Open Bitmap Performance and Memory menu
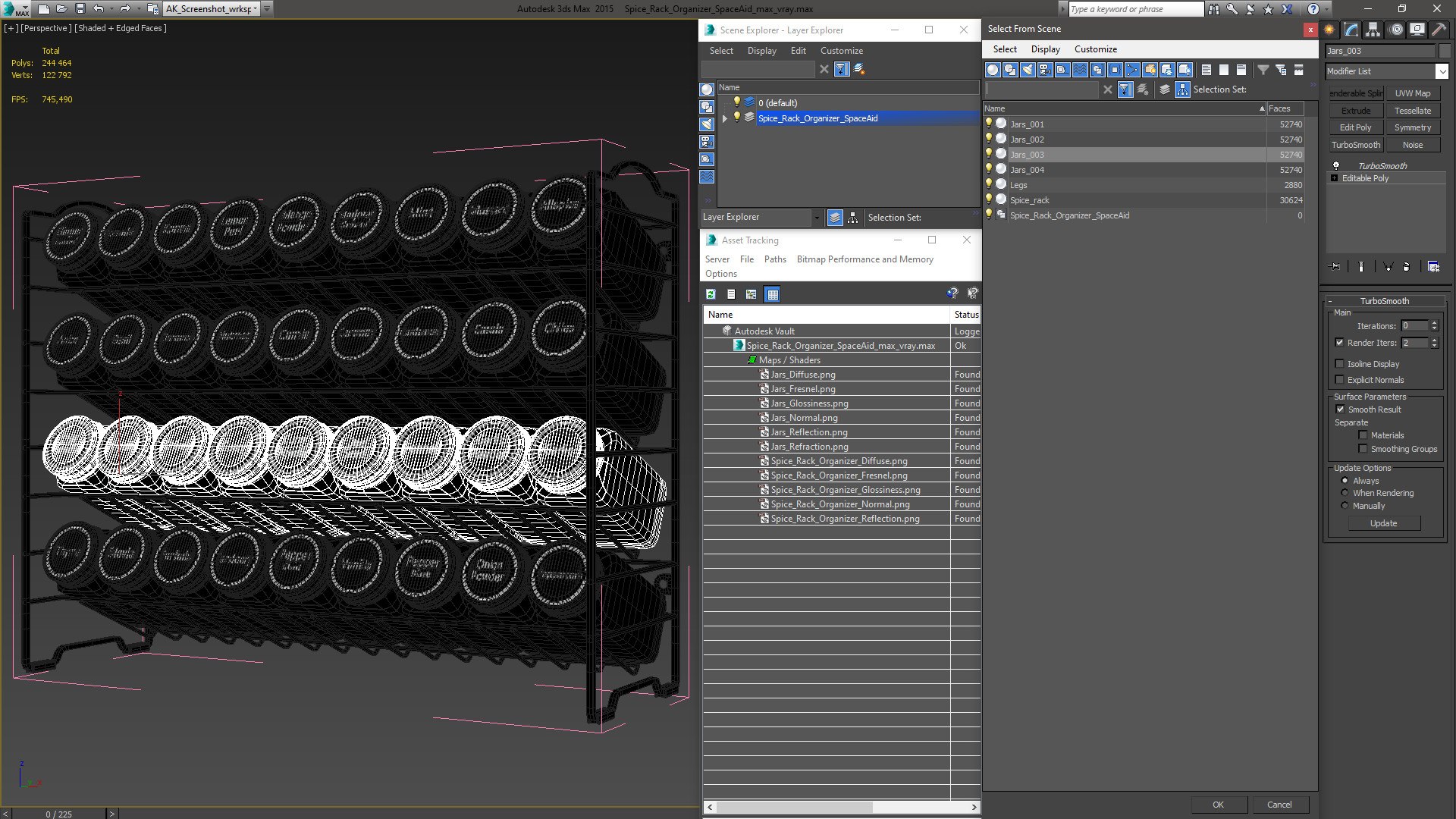The height and width of the screenshot is (819, 1456). click(x=864, y=259)
